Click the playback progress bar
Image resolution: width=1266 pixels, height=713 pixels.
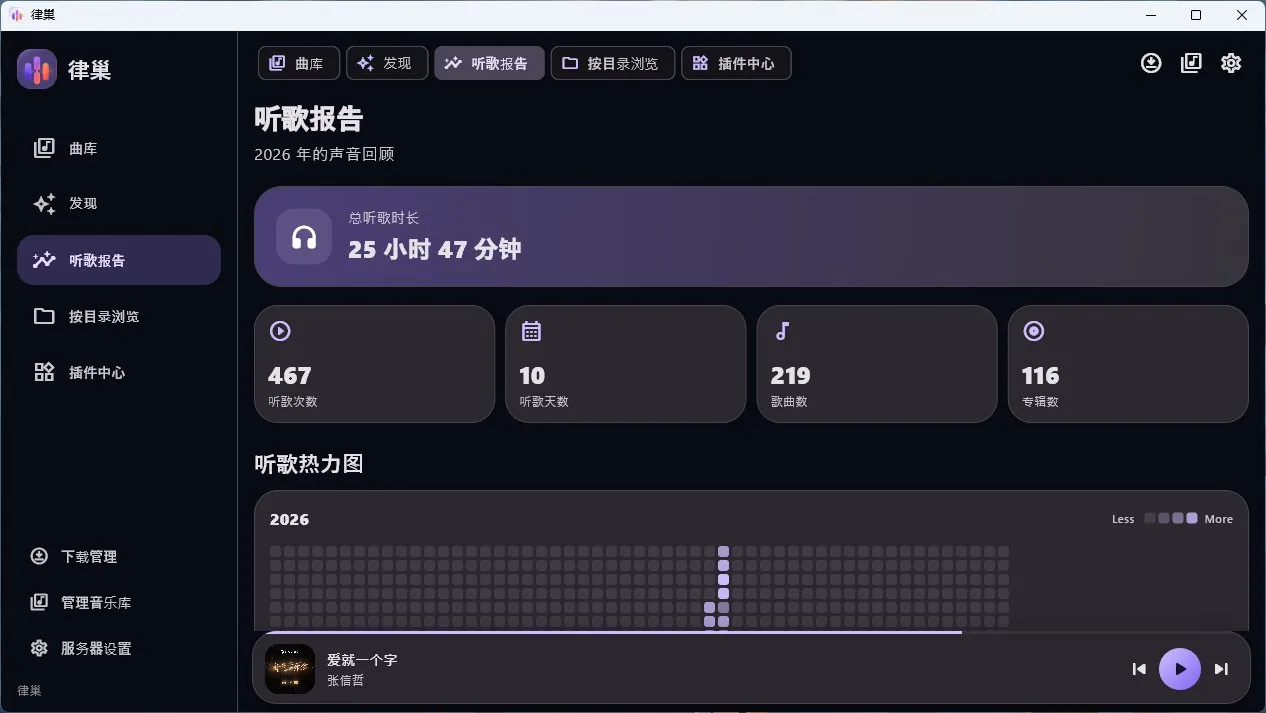click(x=751, y=632)
